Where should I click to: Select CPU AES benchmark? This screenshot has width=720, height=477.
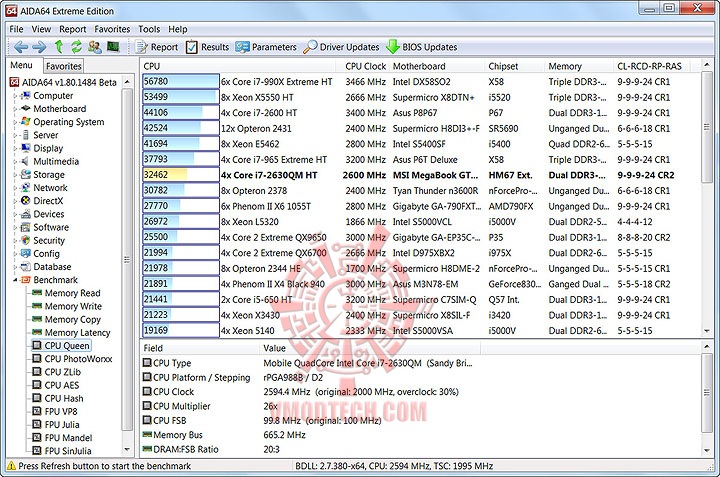click(62, 385)
